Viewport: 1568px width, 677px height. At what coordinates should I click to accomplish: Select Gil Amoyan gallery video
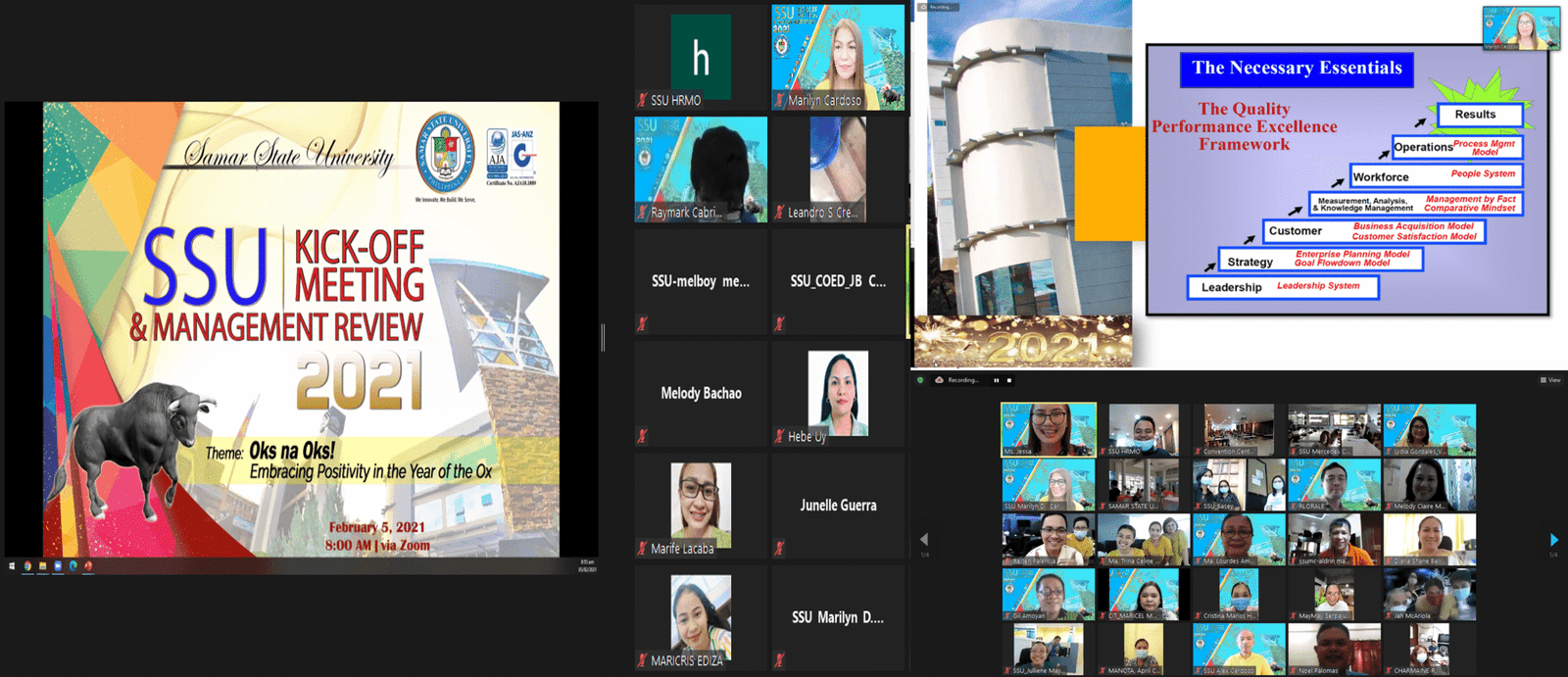tap(1049, 594)
